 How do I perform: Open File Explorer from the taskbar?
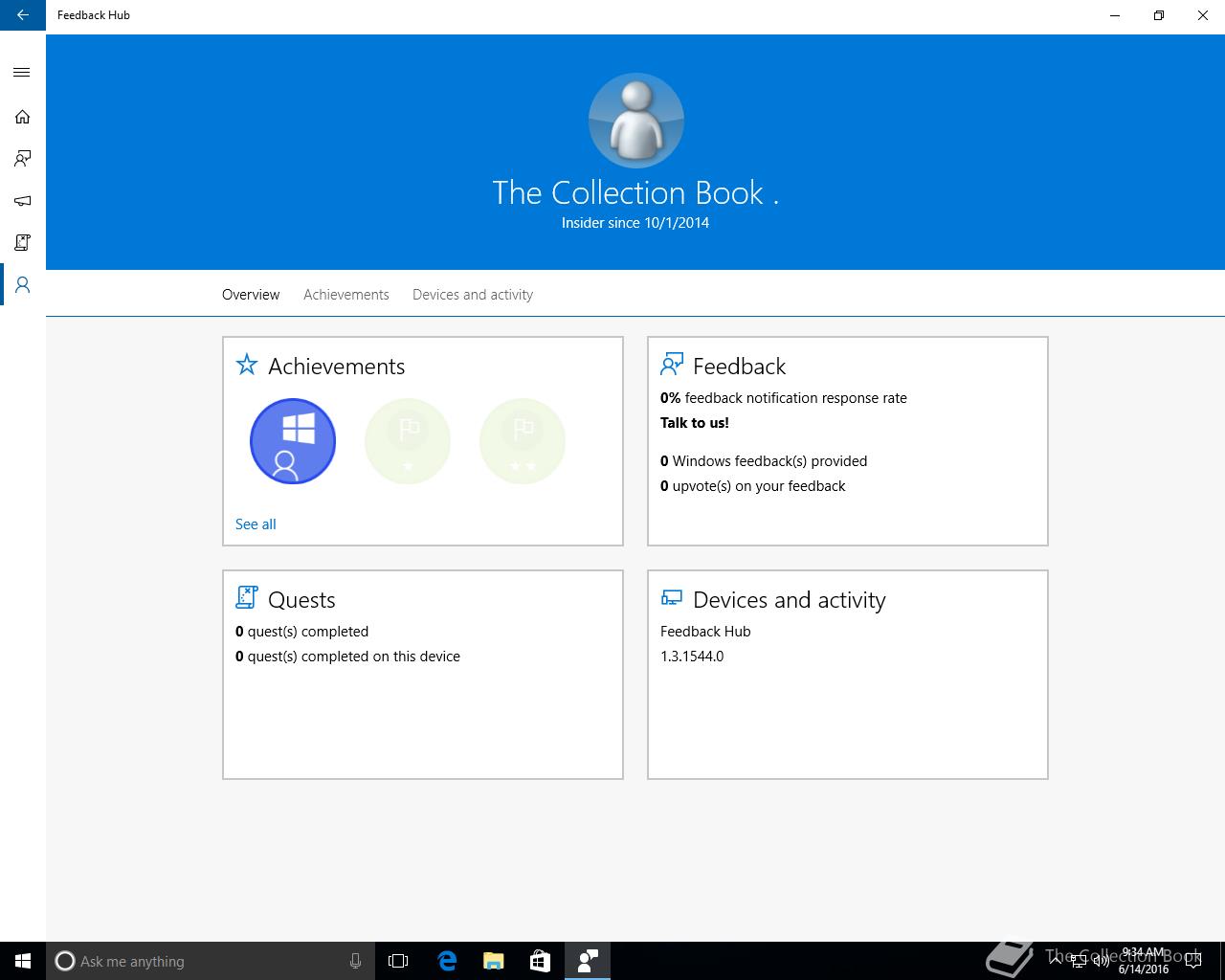[x=493, y=961]
